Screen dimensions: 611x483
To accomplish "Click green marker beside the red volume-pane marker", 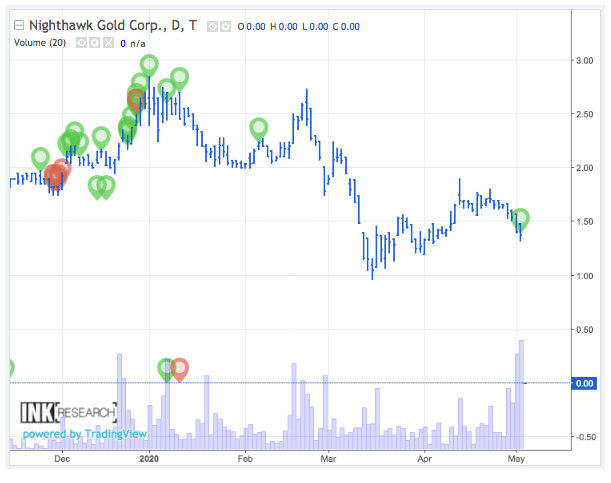I will (166, 369).
